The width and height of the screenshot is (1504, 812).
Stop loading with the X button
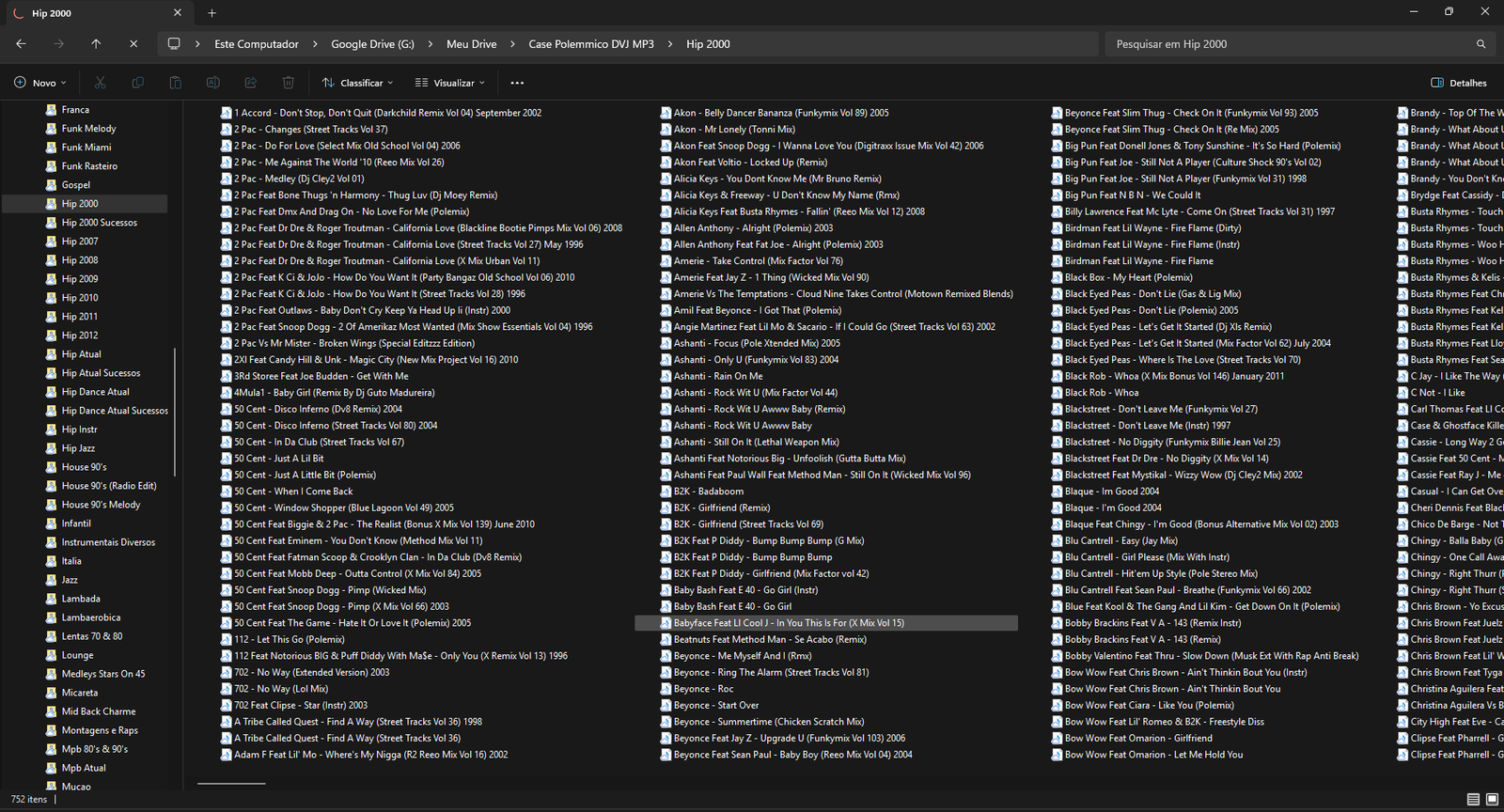pos(133,44)
